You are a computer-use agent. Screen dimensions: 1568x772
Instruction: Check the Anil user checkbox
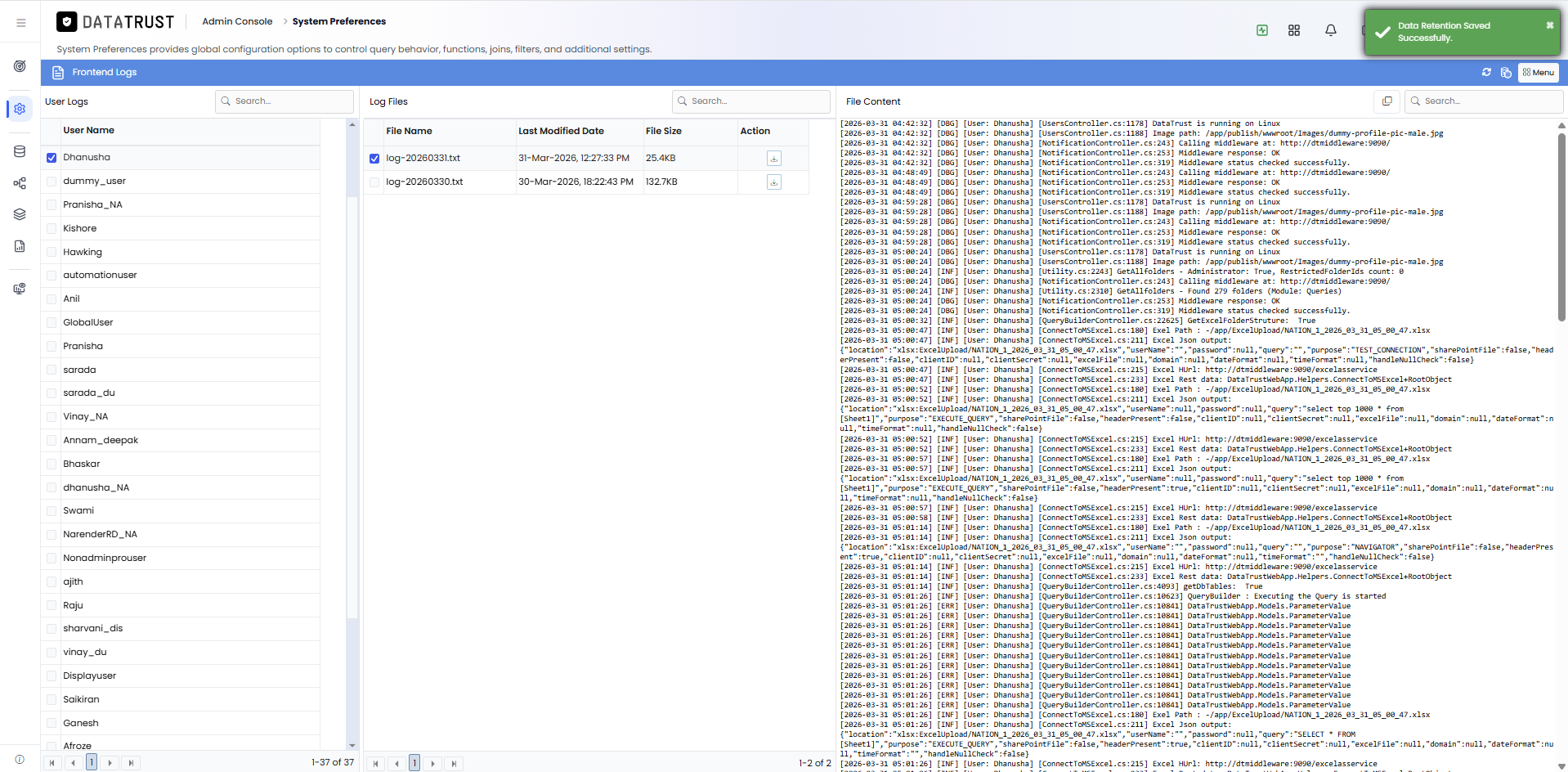pyautogui.click(x=52, y=299)
